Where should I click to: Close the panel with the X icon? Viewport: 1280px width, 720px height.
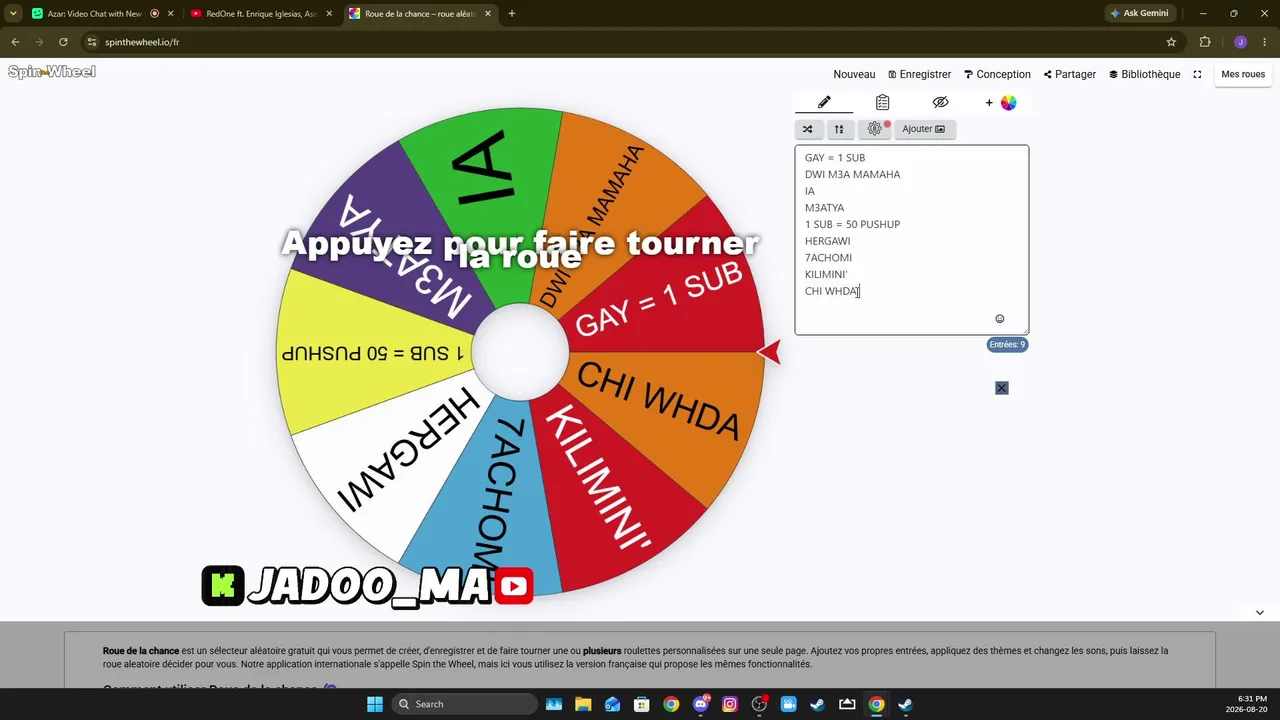click(1002, 388)
